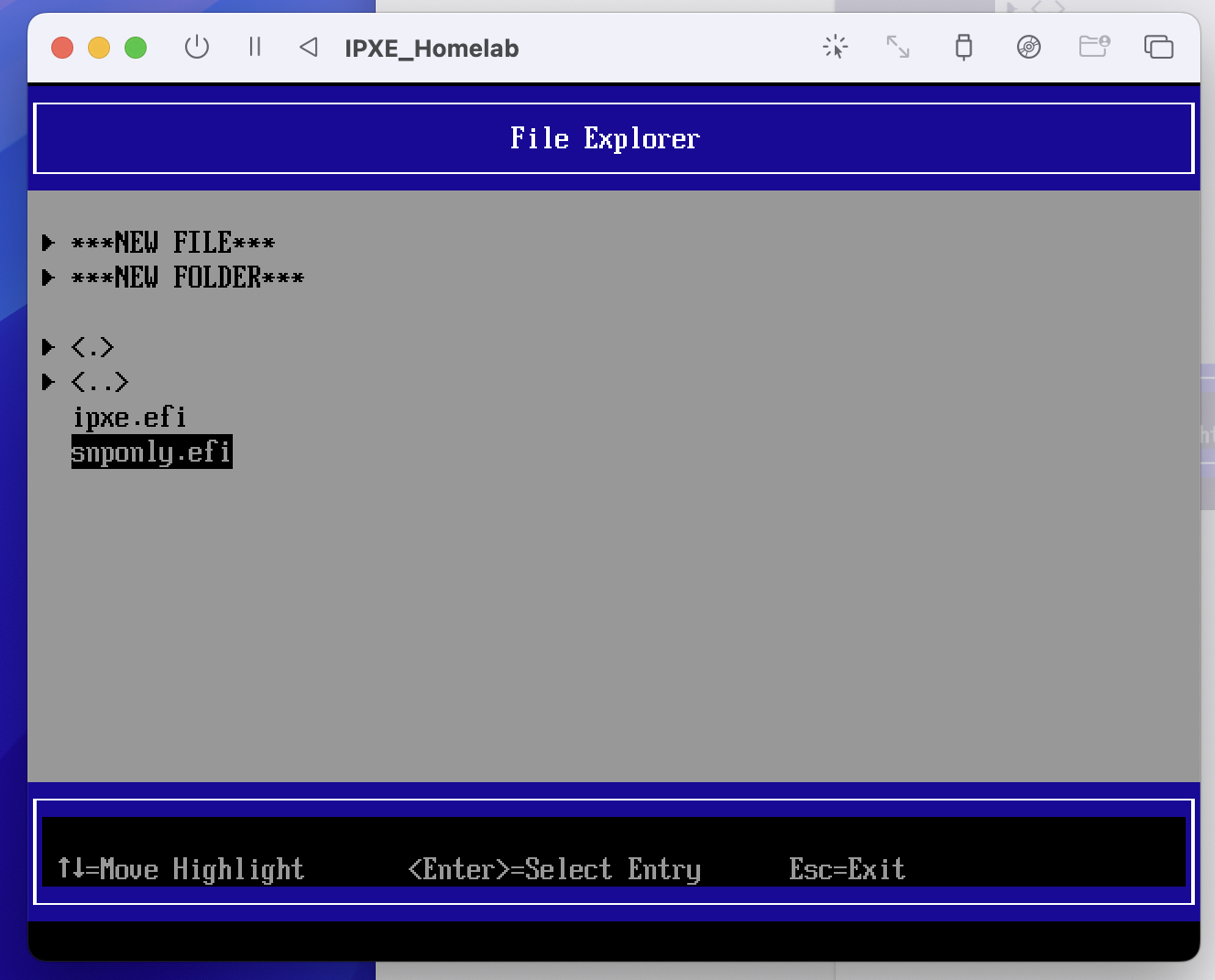Click the <Enter>=Select Entry hint

[x=554, y=868]
